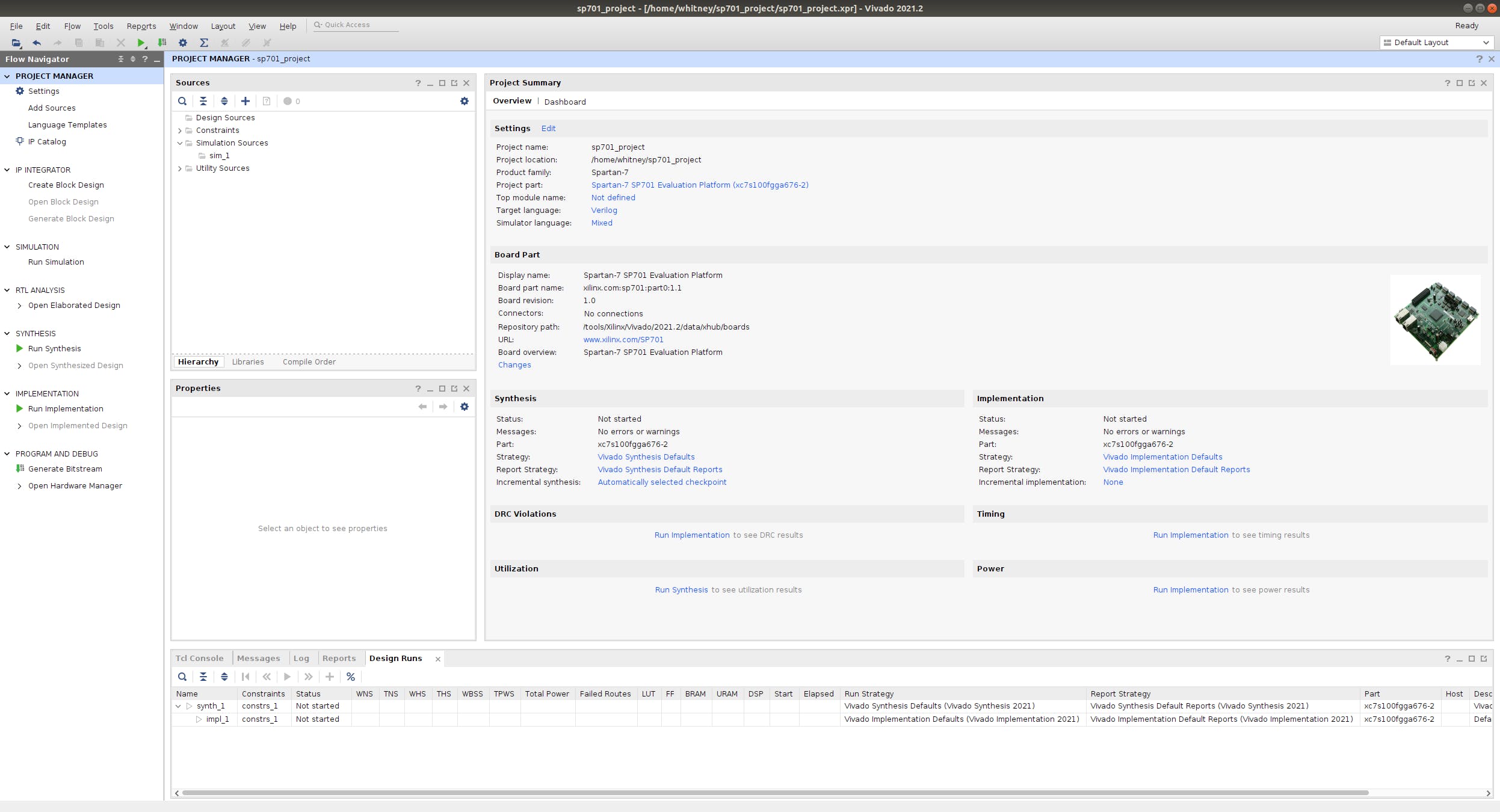The height and width of the screenshot is (812, 1500).
Task: Switch to the Messages tab
Action: coord(259,658)
